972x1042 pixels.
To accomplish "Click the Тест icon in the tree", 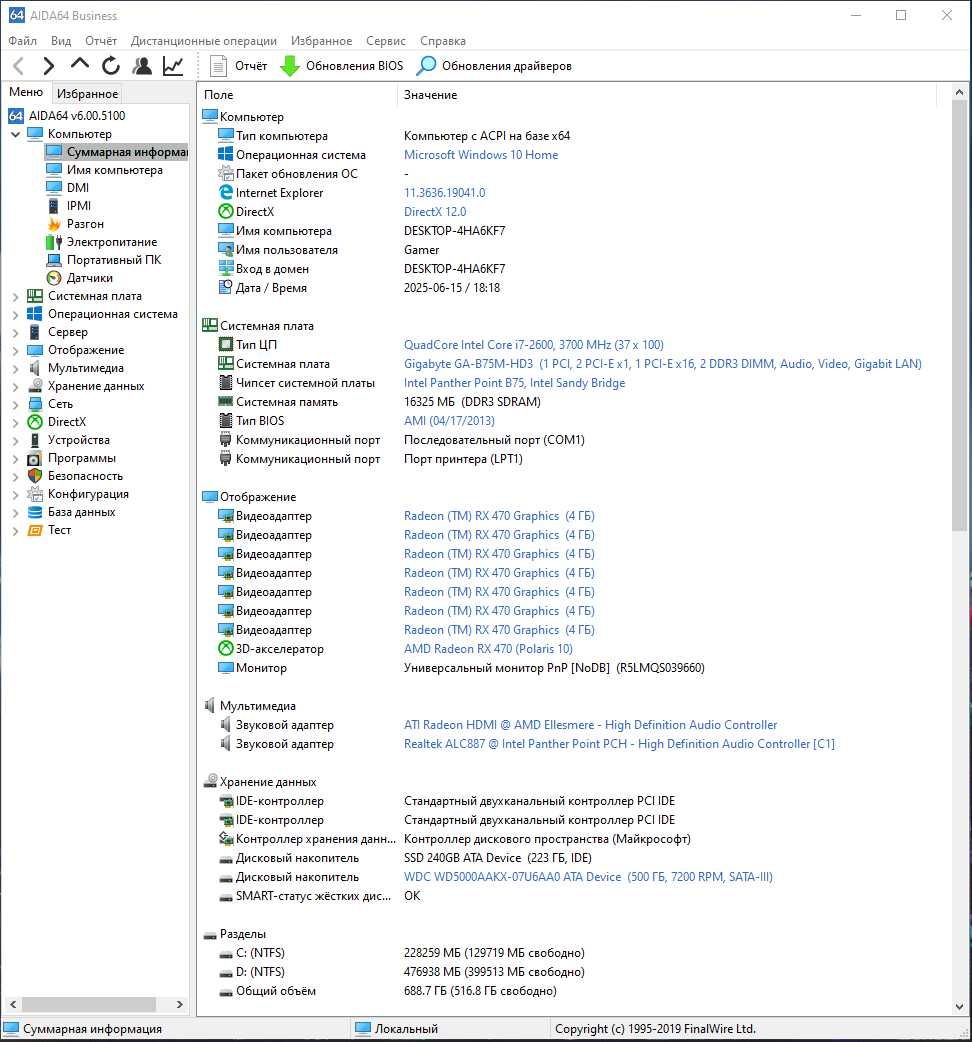I will coord(35,530).
